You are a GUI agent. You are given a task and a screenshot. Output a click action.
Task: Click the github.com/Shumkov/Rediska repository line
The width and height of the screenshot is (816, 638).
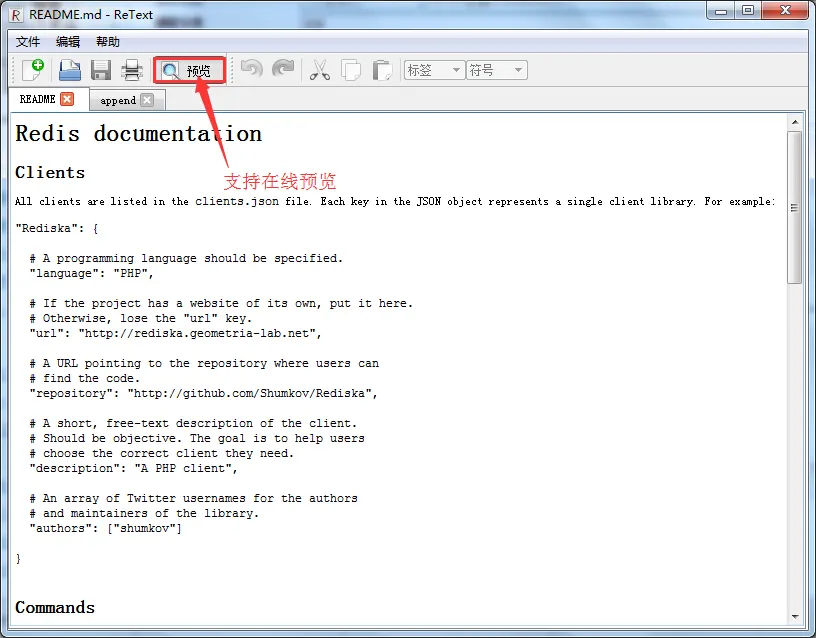203,393
